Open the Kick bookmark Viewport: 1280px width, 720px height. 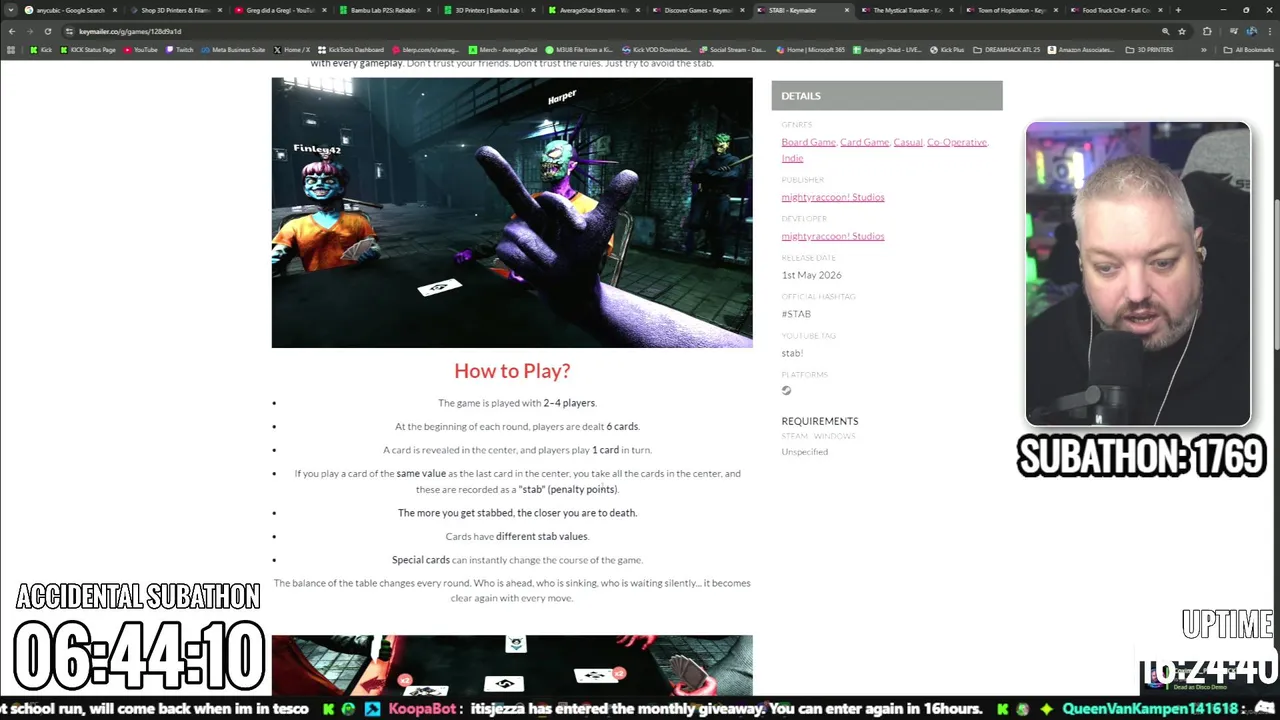(x=40, y=49)
